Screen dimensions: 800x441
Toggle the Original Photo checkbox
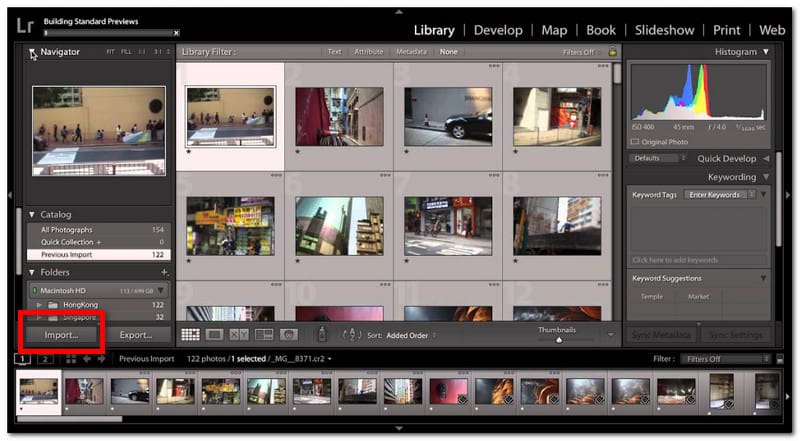(x=635, y=142)
